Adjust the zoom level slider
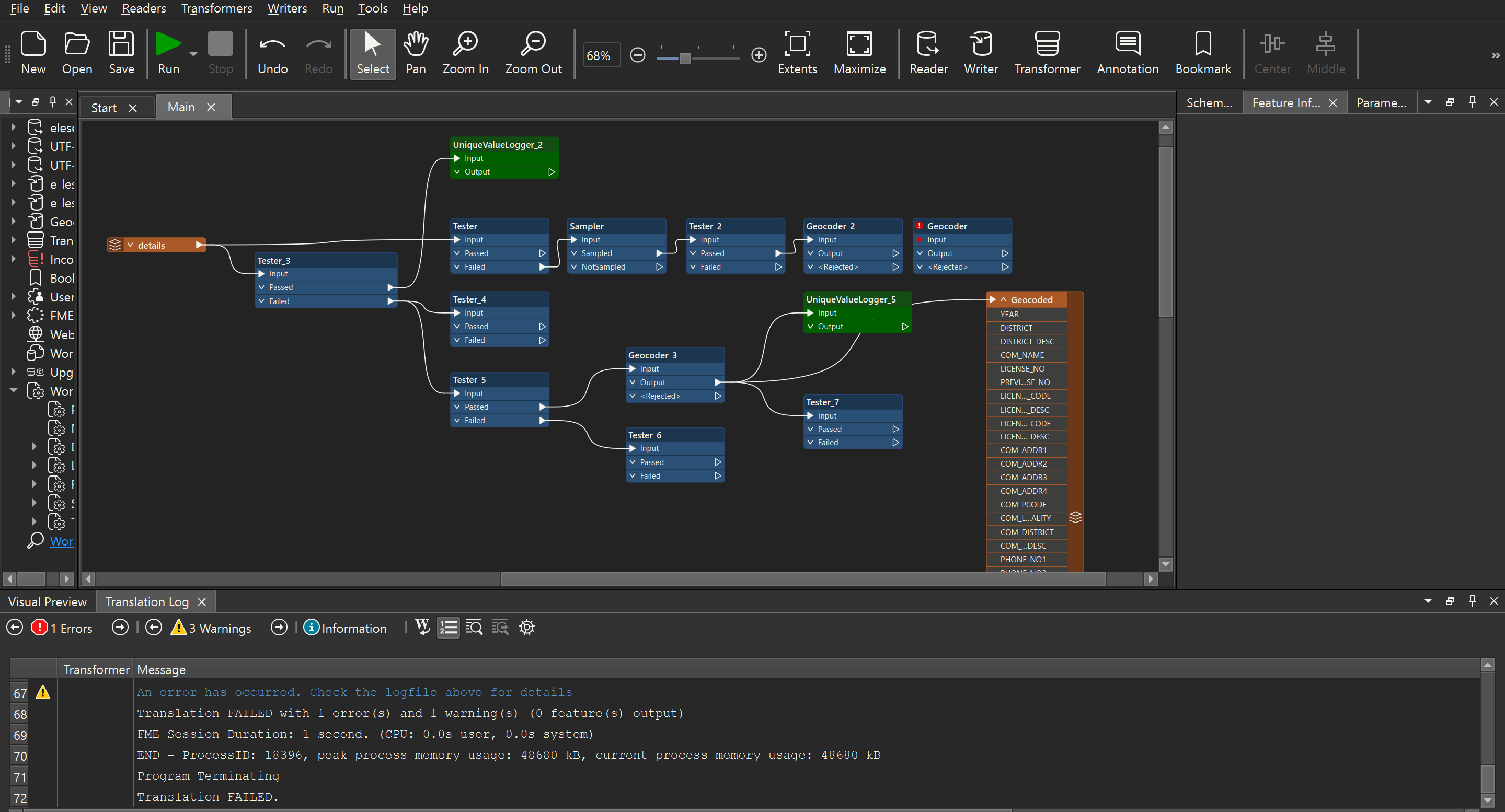 685,58
